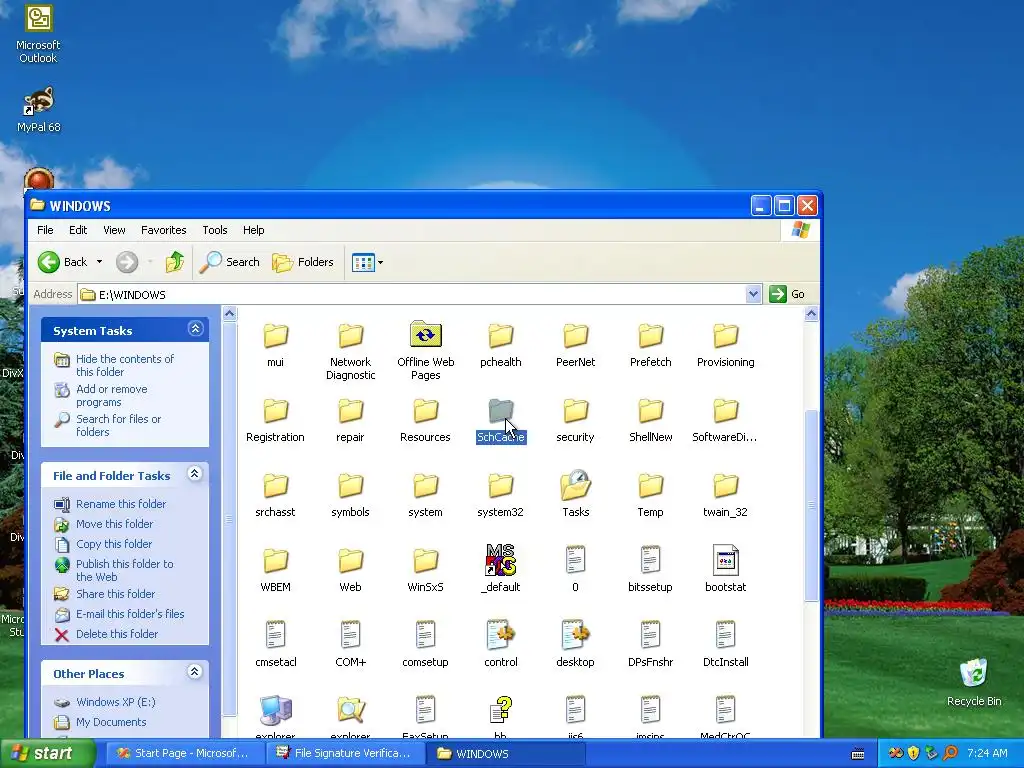Click the Forward arrow button

pyautogui.click(x=127, y=262)
